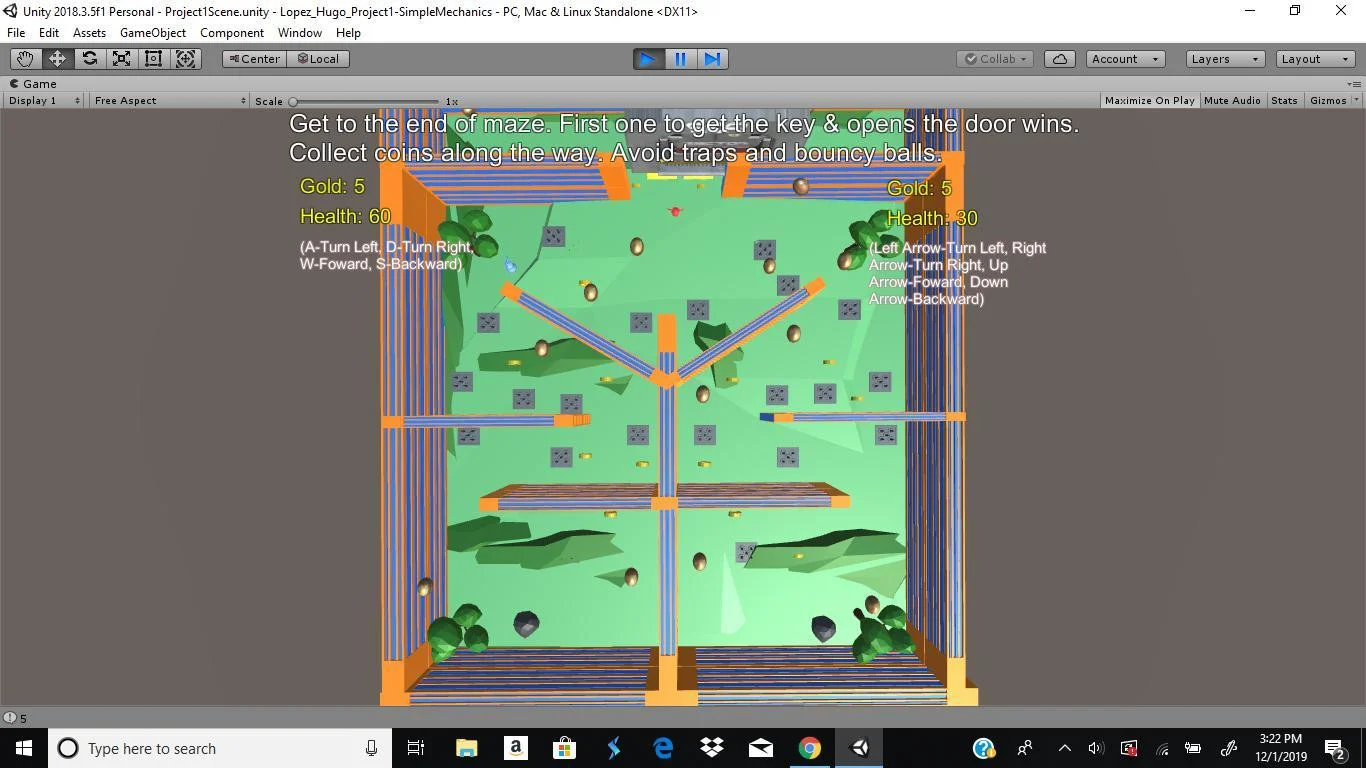Select the Hand tool
Viewport: 1366px width, 768px height.
25,59
